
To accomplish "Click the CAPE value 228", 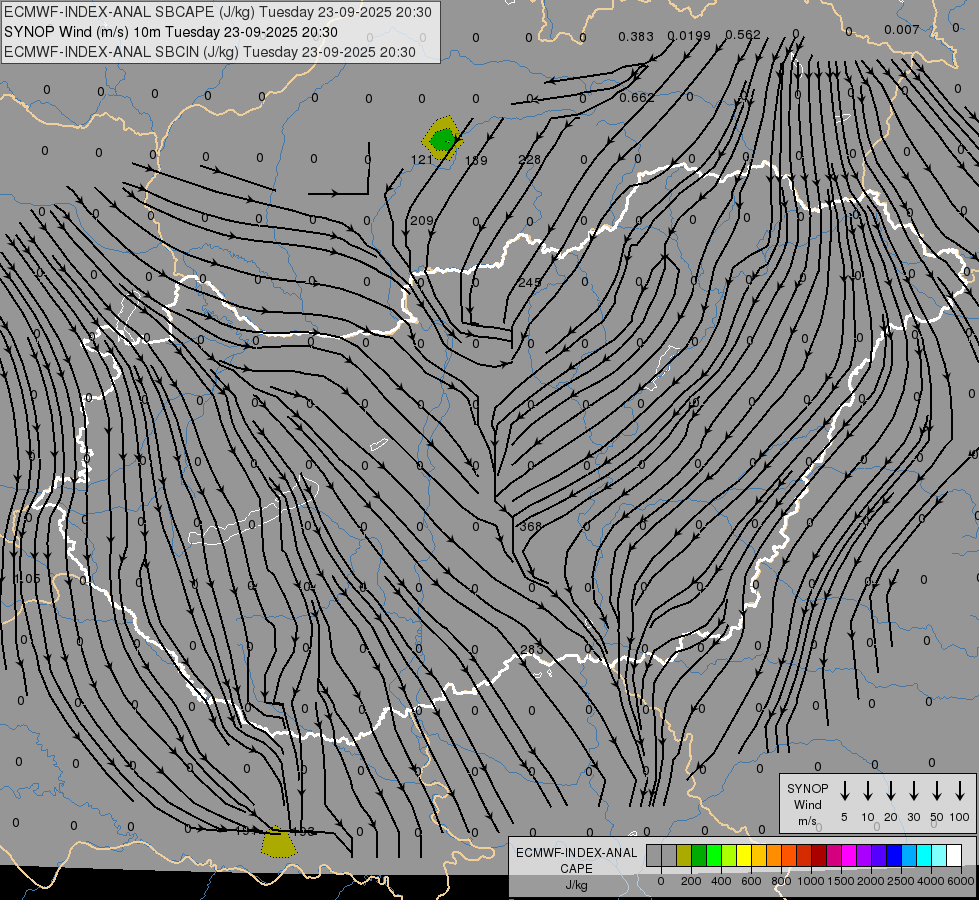I will pyautogui.click(x=529, y=159).
